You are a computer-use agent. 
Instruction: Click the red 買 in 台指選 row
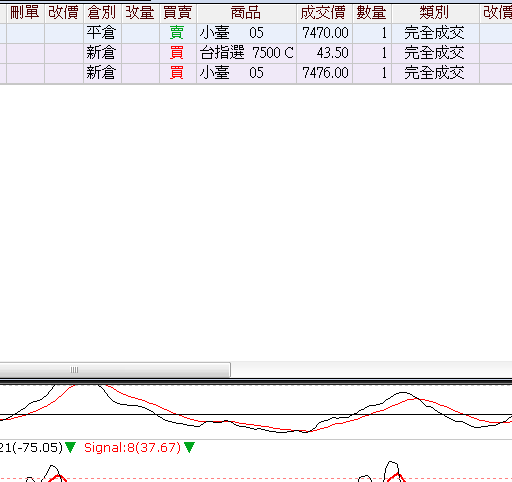177,53
